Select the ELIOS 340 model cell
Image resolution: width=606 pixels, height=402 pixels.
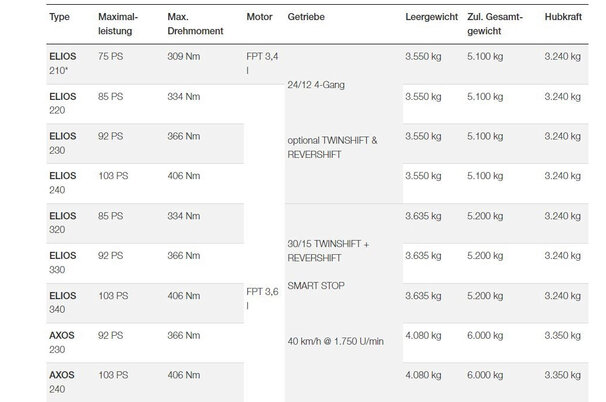pyautogui.click(x=34, y=302)
